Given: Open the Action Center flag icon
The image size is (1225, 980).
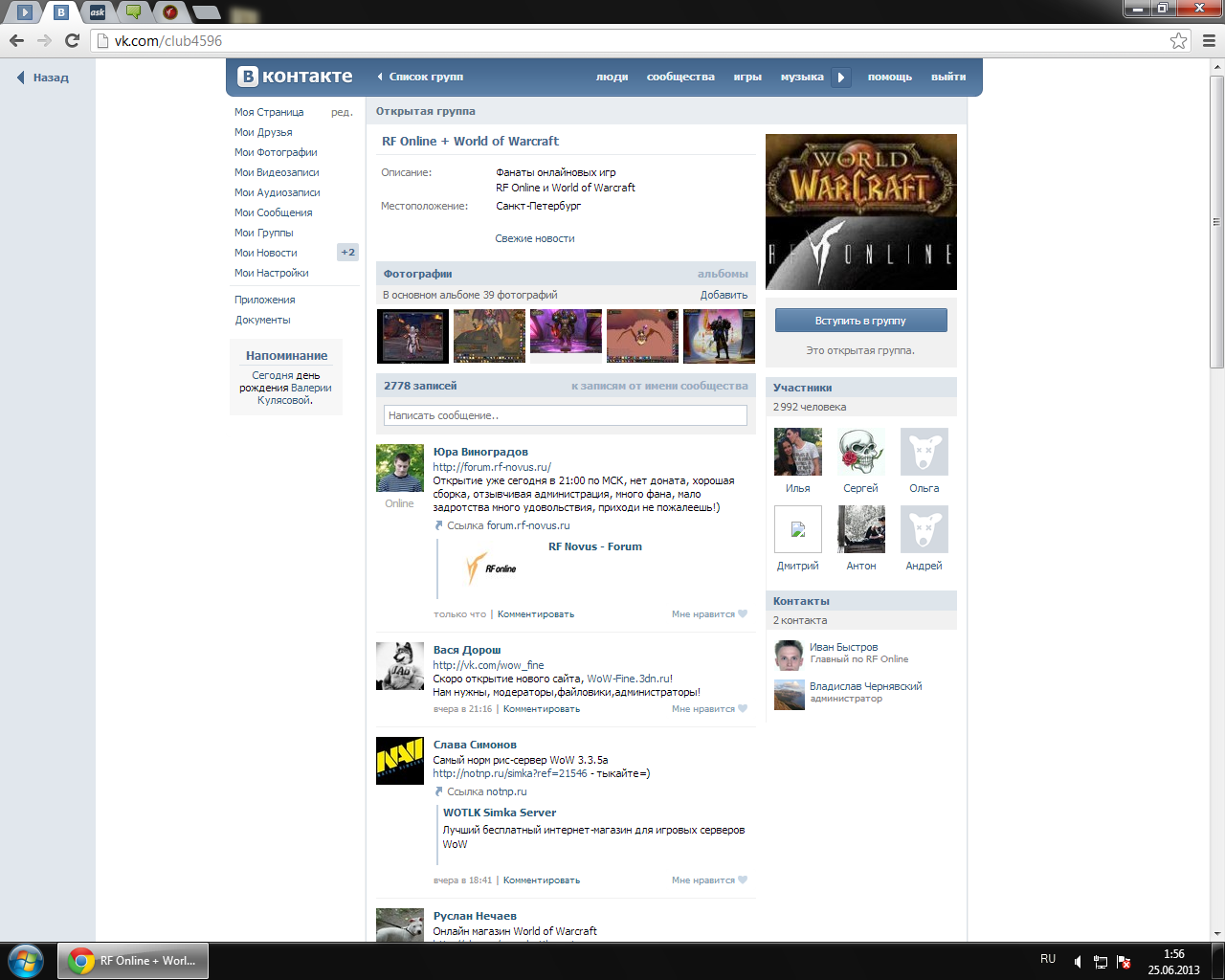Looking at the screenshot, I should tap(1124, 961).
